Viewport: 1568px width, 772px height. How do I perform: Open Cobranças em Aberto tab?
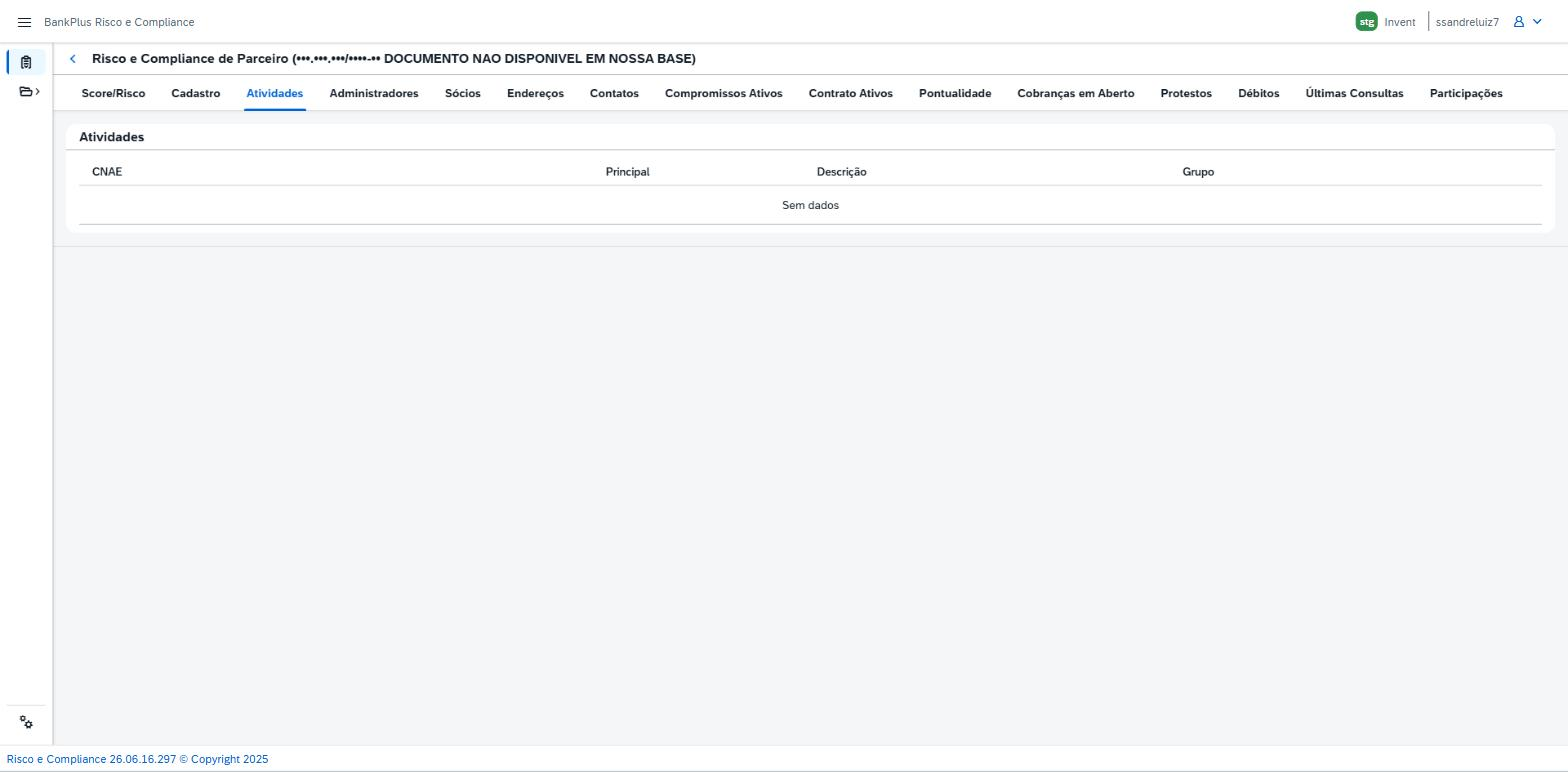[x=1076, y=94]
